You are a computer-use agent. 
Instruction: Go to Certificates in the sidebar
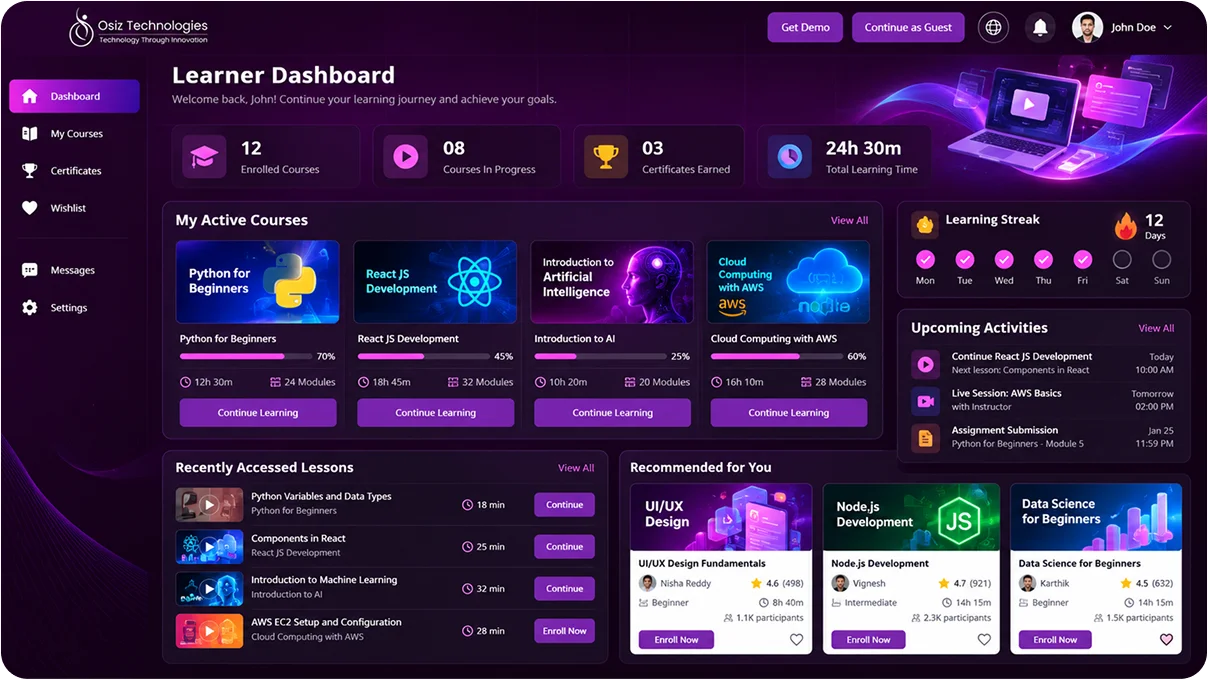coord(74,171)
